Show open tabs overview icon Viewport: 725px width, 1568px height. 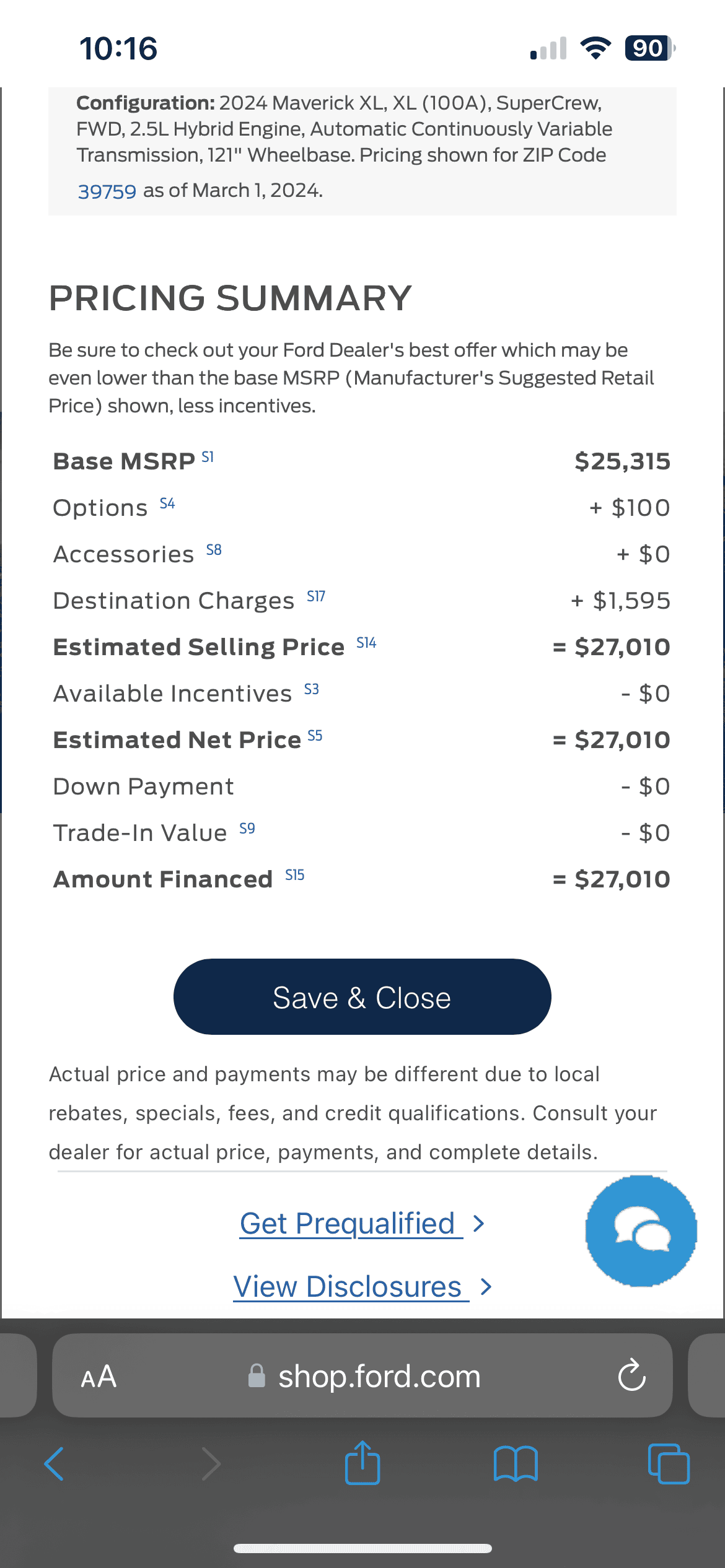669,1464
